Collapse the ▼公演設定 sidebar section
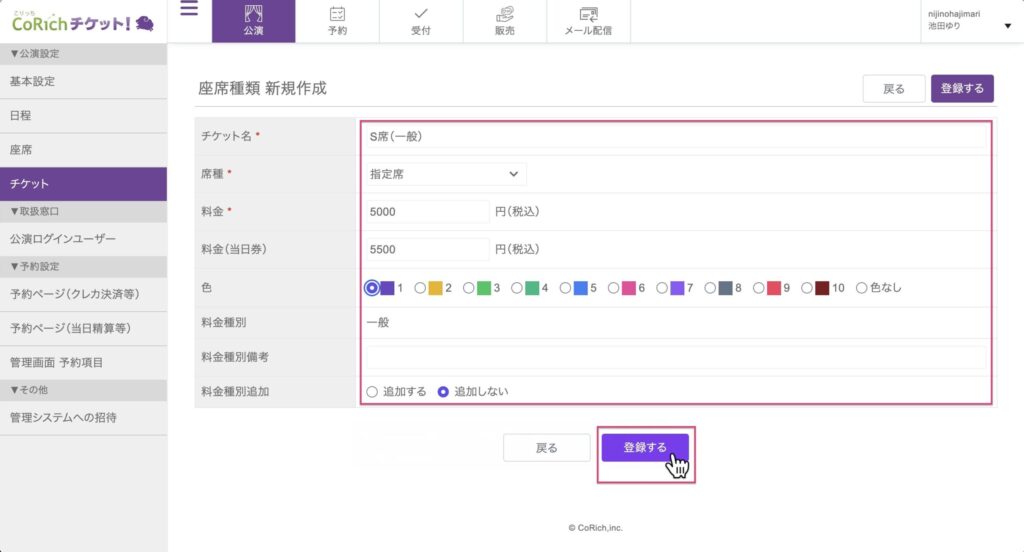The height and width of the screenshot is (552, 1024). pos(34,53)
